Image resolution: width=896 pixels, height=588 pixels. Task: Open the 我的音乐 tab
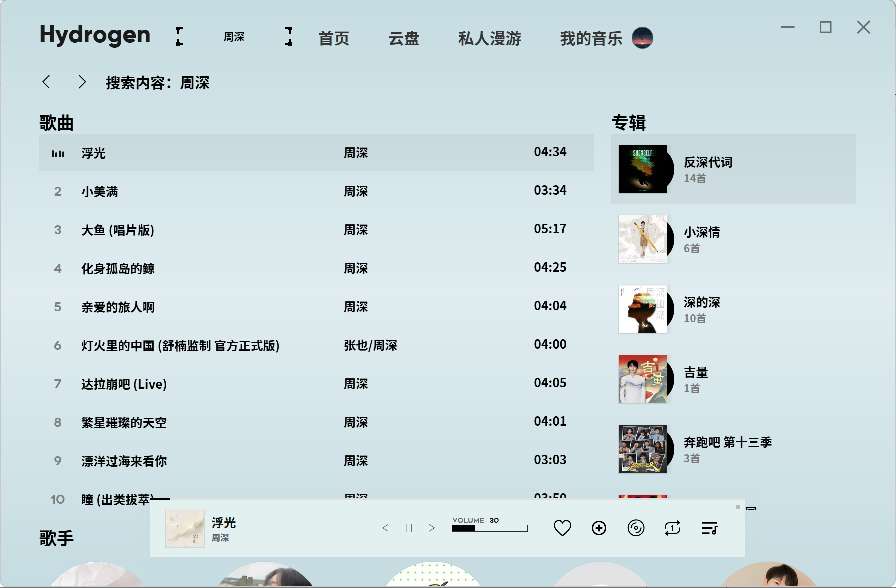[x=591, y=38]
